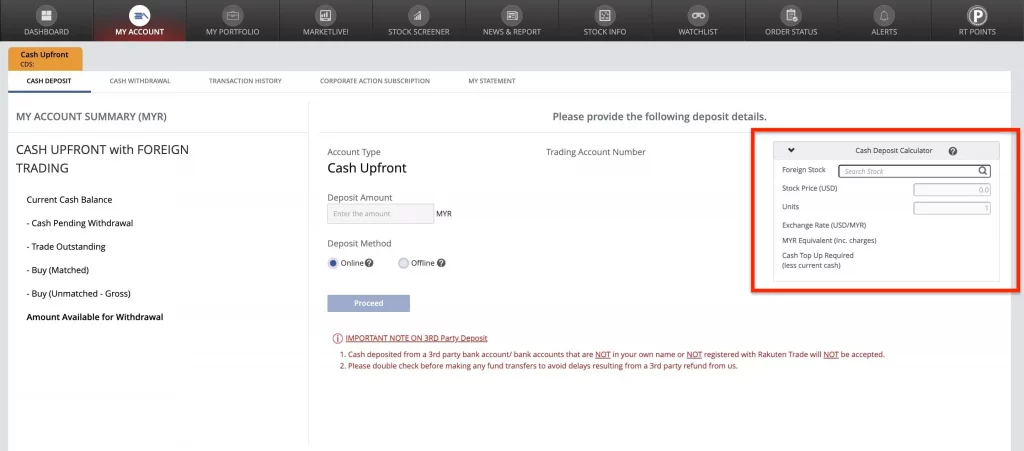Select the Offline deposit method radio button
This screenshot has height=451, width=1024.
(403, 263)
